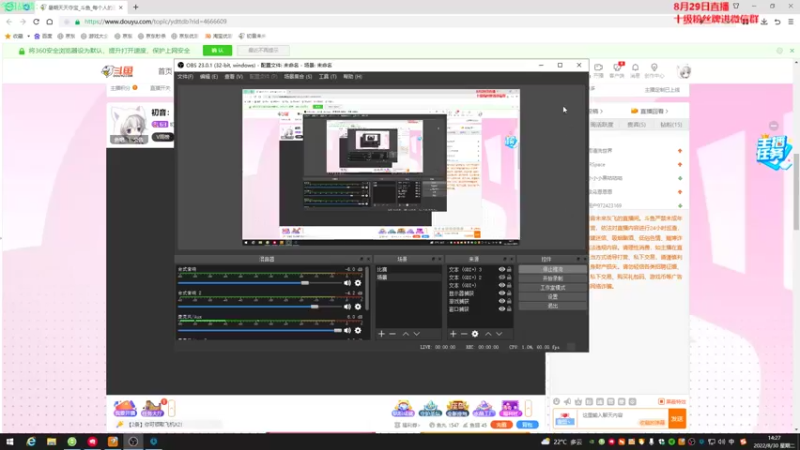Switch to 钻粉(15) tab in Douyu
800x450 pixels.
(671, 125)
